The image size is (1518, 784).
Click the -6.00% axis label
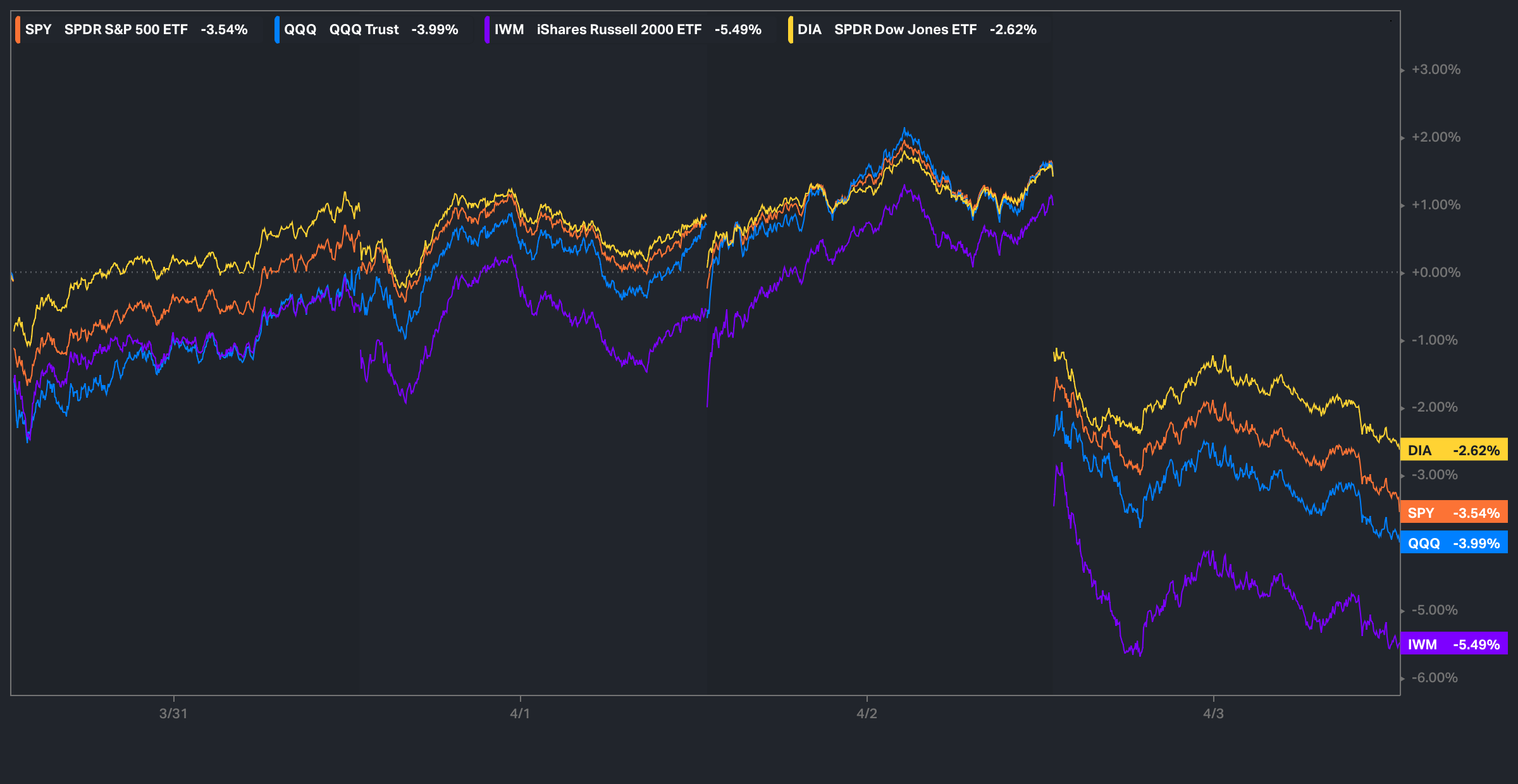pyautogui.click(x=1435, y=678)
